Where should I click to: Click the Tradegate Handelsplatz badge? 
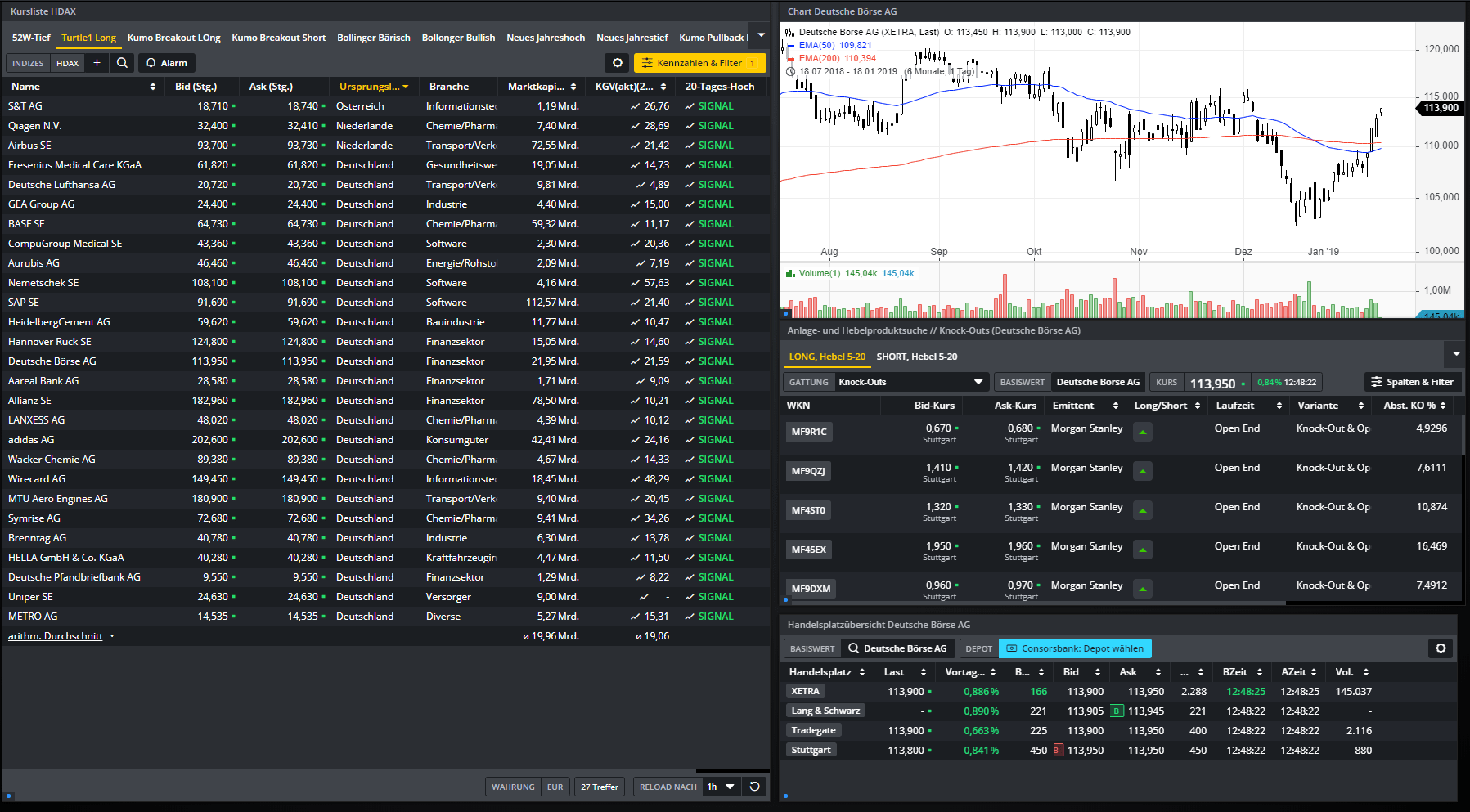click(x=814, y=731)
